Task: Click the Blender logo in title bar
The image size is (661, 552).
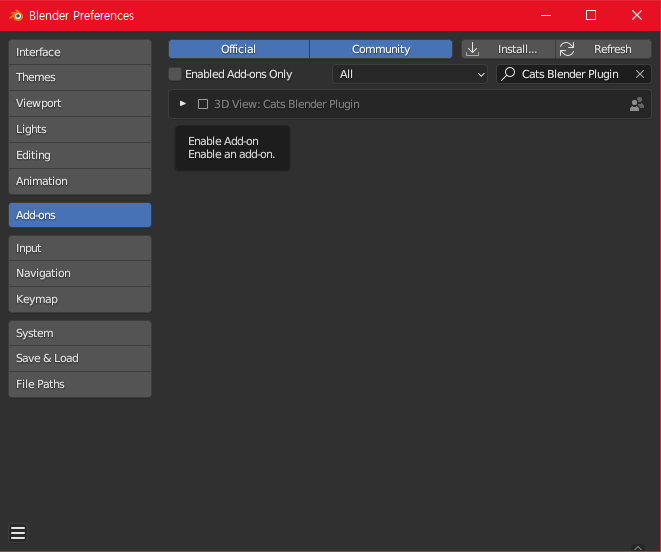Action: tap(16, 16)
